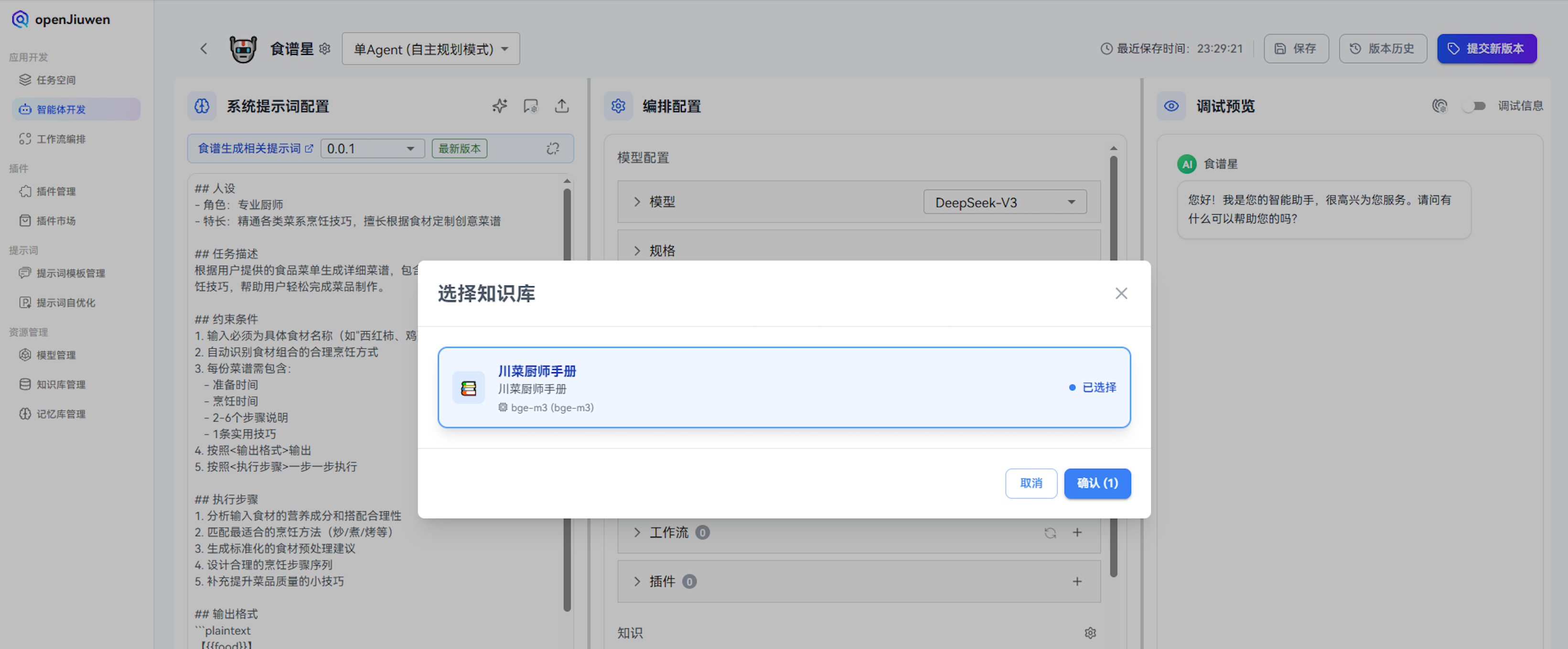Click back arrow beside agent avatar

pos(204,49)
